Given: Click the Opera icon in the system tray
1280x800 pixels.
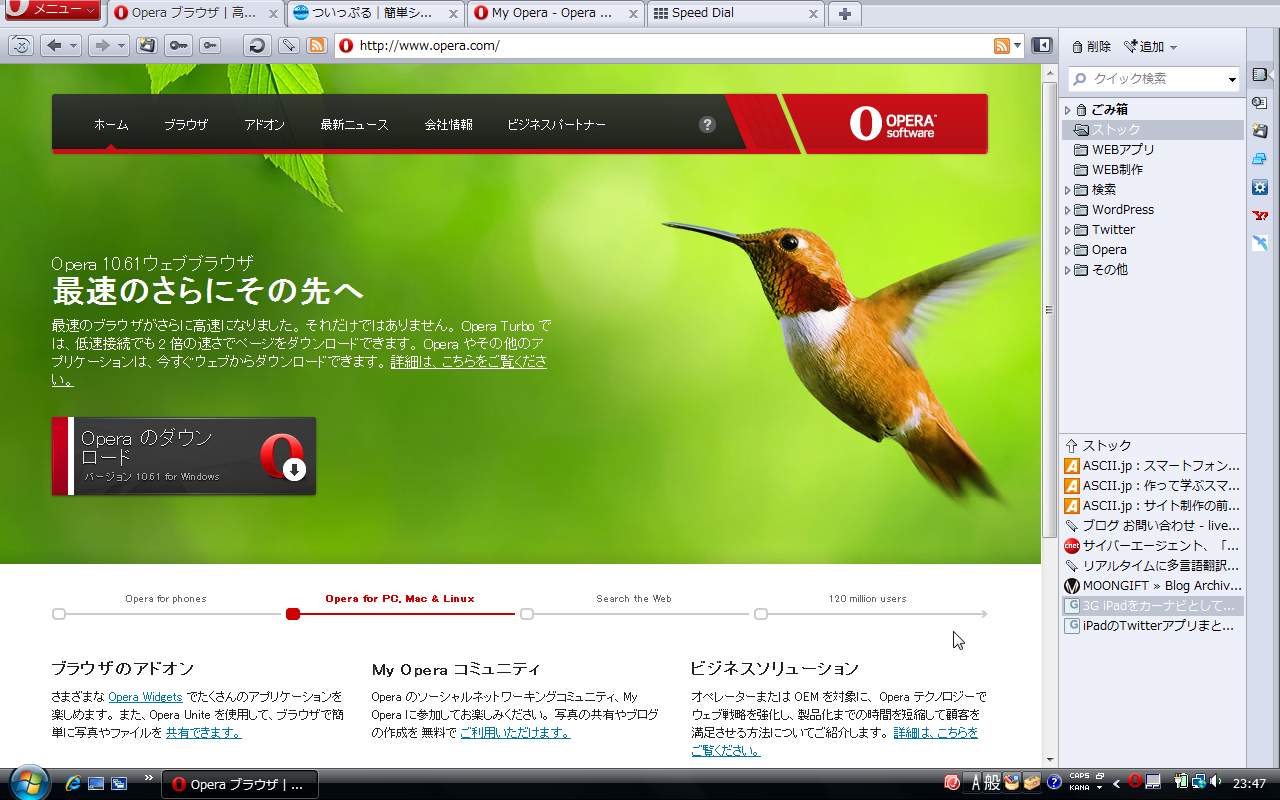Looking at the screenshot, I should [x=1135, y=781].
